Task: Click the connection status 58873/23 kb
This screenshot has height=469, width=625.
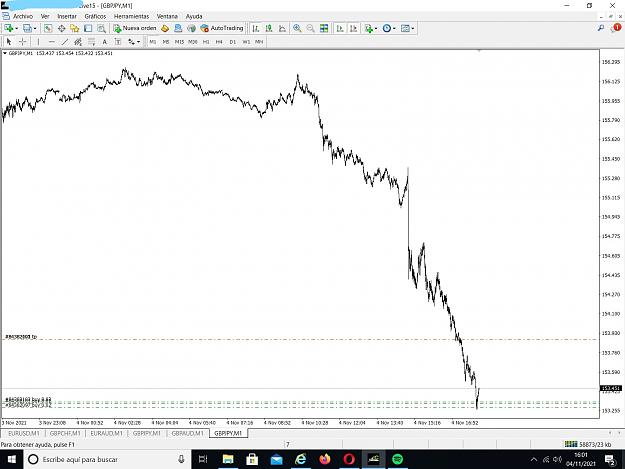Action: (588, 444)
